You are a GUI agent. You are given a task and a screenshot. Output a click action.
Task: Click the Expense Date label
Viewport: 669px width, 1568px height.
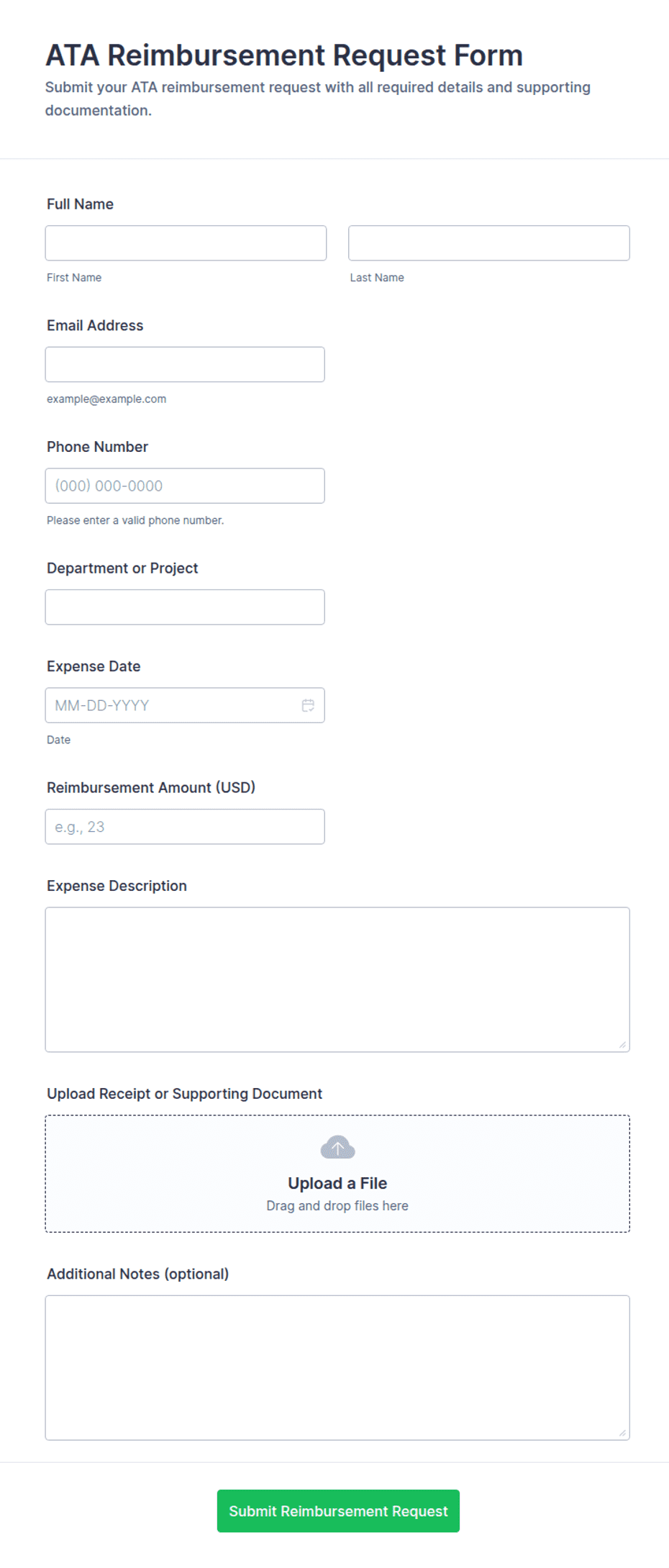pyautogui.click(x=94, y=666)
